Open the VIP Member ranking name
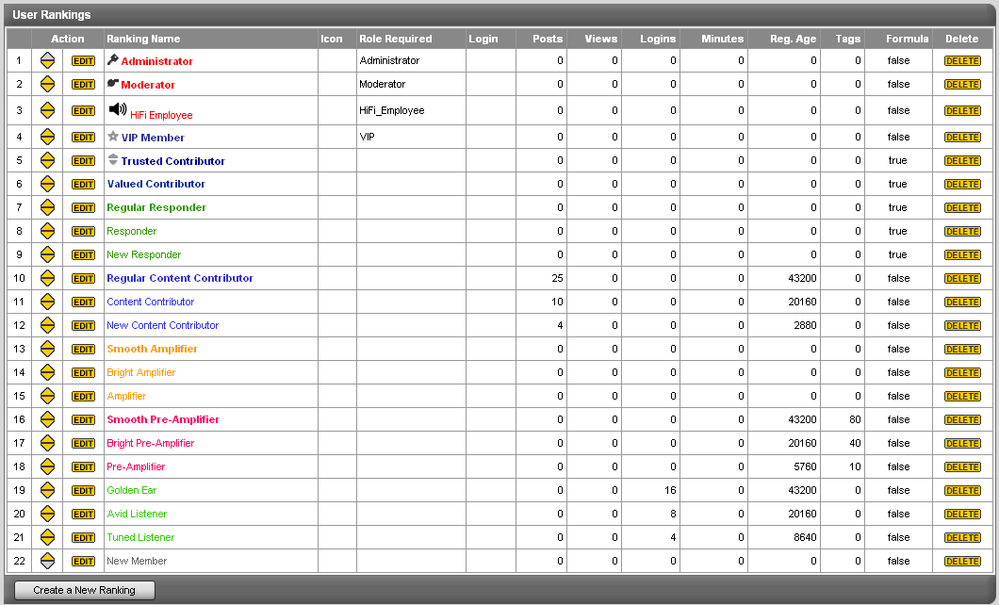Image resolution: width=999 pixels, height=605 pixels. click(x=153, y=138)
